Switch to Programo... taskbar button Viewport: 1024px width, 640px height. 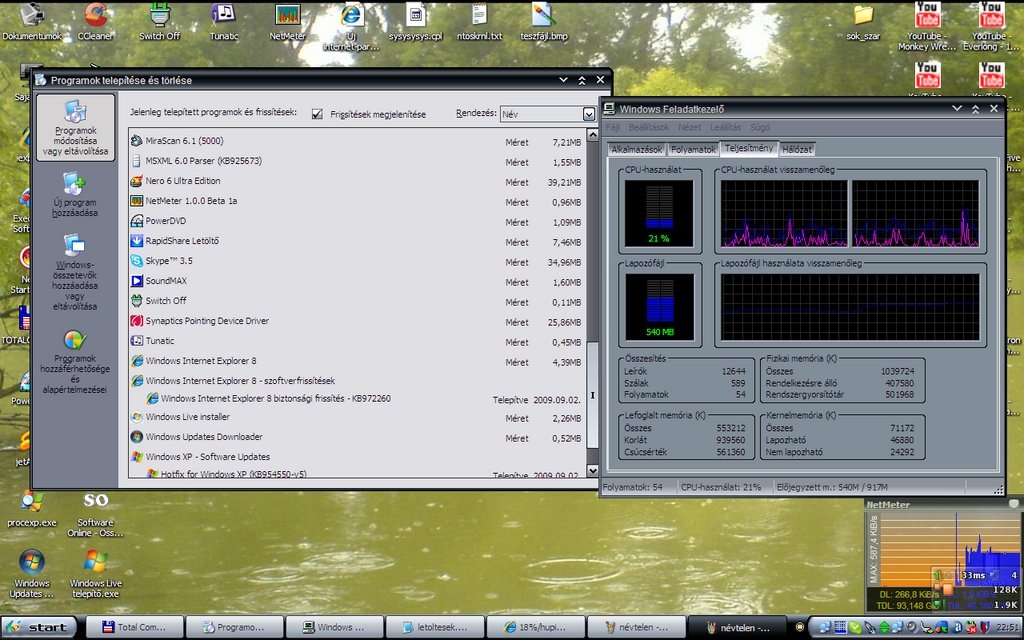(234, 628)
